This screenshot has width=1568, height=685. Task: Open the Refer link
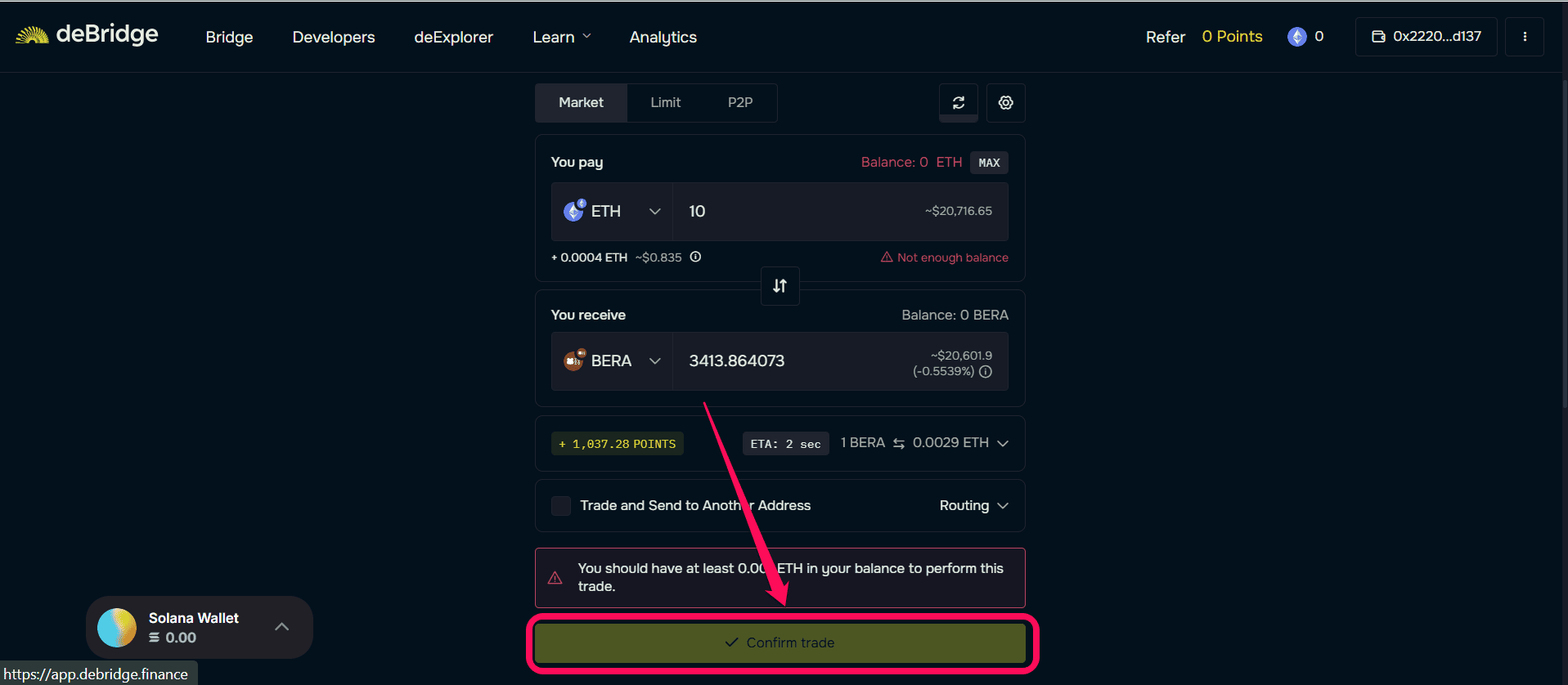coord(1166,37)
